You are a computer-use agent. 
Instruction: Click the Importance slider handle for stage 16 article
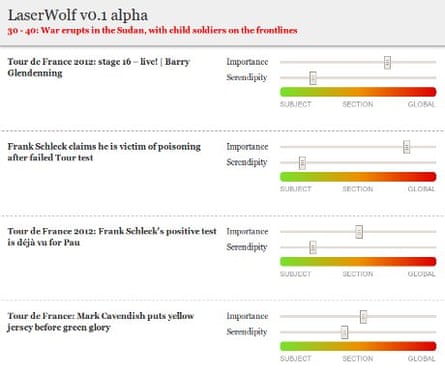tap(387, 62)
